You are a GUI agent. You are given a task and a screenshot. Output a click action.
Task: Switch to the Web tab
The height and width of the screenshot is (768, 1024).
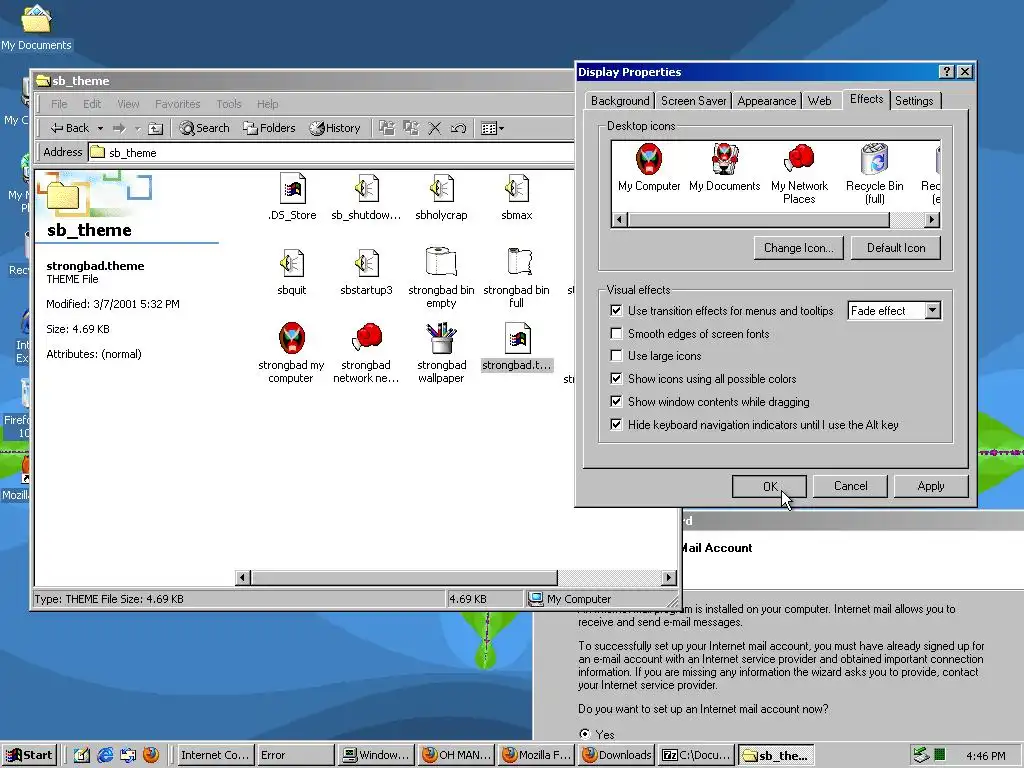point(820,101)
